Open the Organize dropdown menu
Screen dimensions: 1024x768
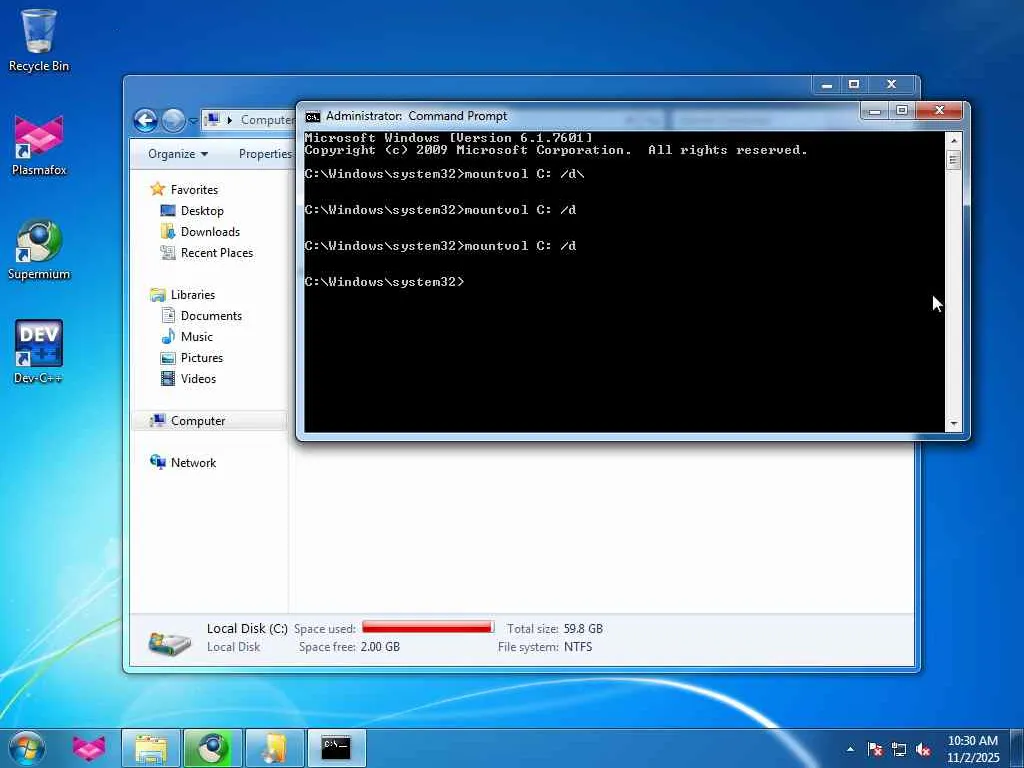(178, 153)
